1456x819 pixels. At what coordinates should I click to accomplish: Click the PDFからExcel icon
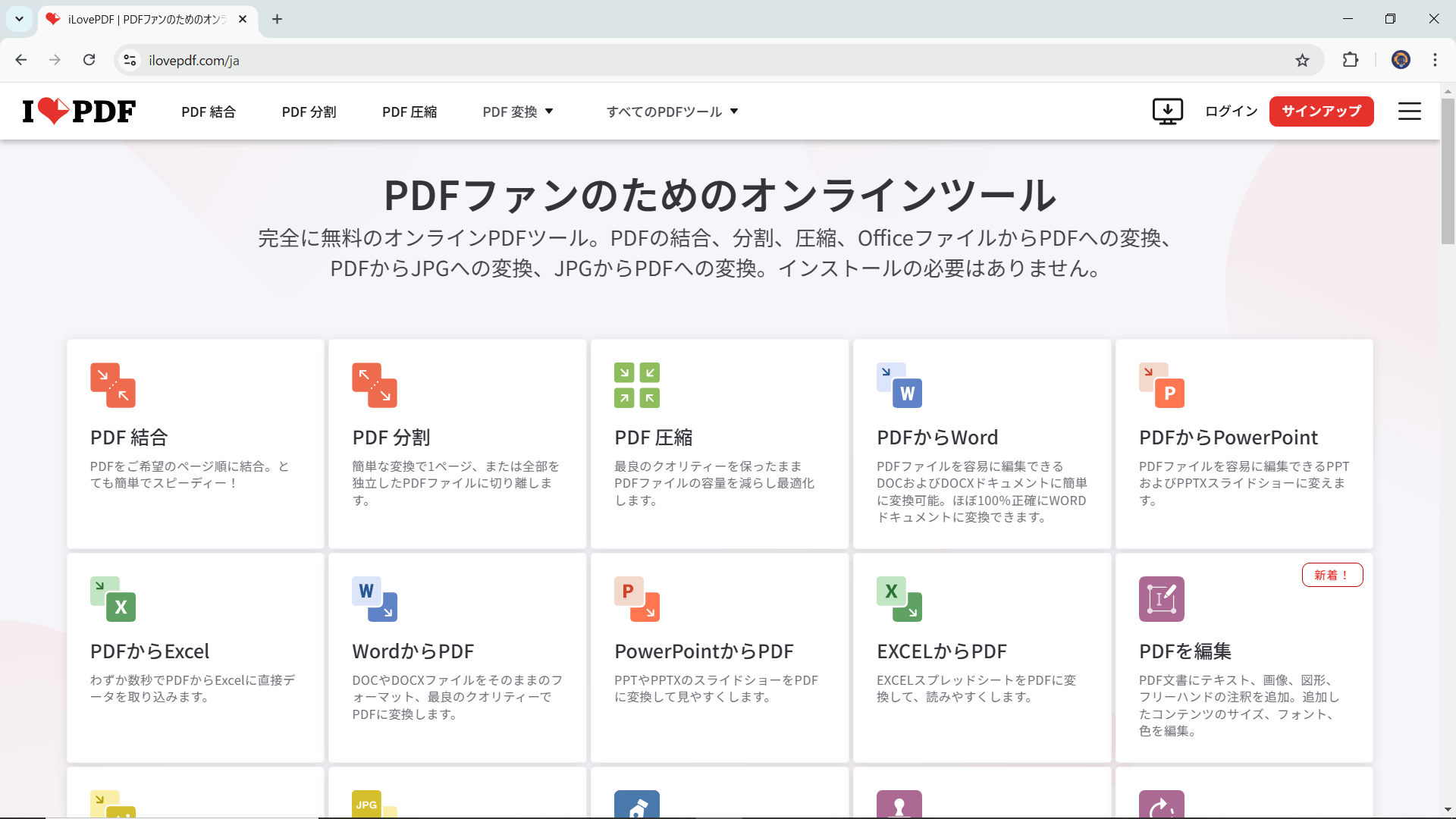tap(113, 599)
